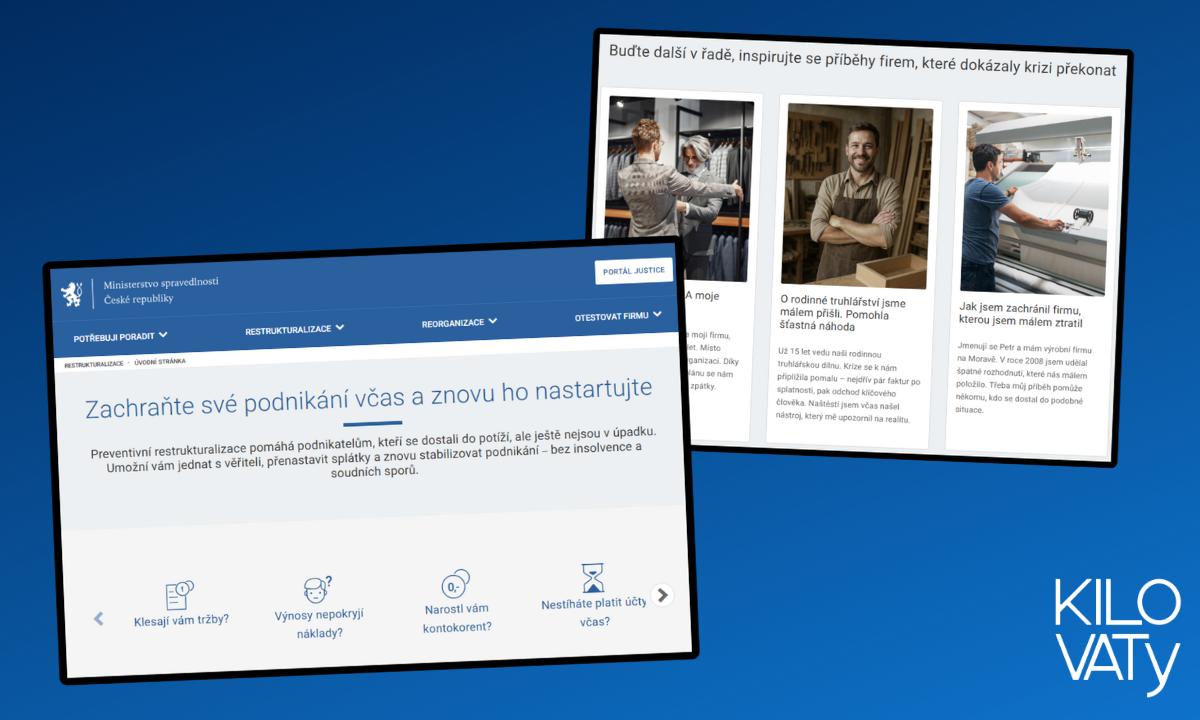Viewport: 1200px width, 720px height.
Task: Open the Klesají vám tržby? link
Action: pos(181,619)
